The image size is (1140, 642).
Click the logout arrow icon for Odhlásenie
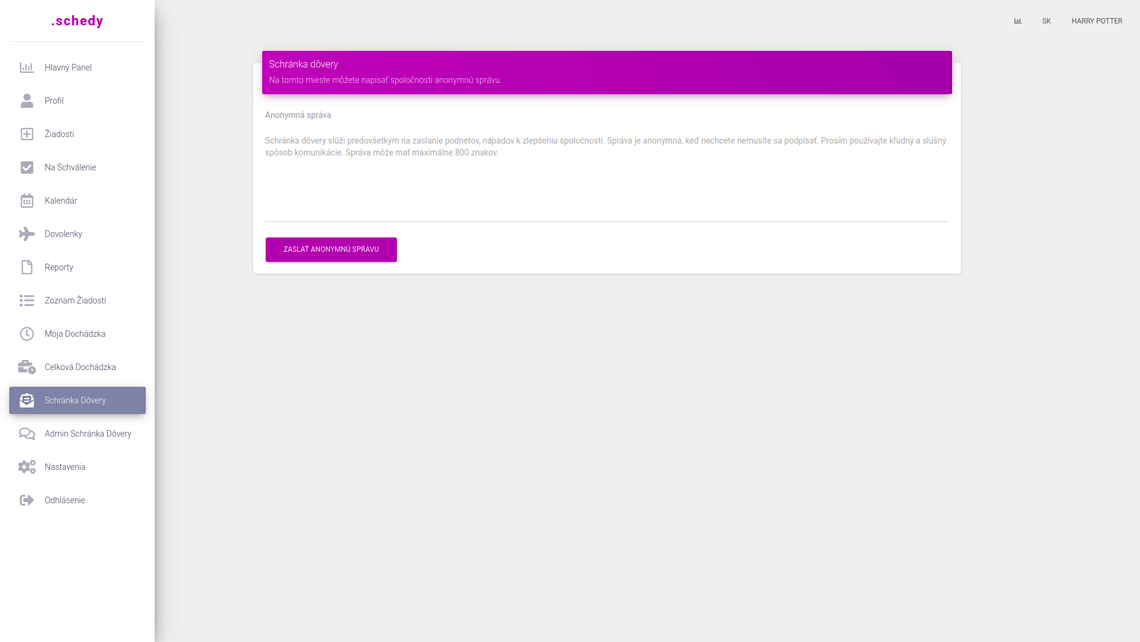tap(27, 500)
